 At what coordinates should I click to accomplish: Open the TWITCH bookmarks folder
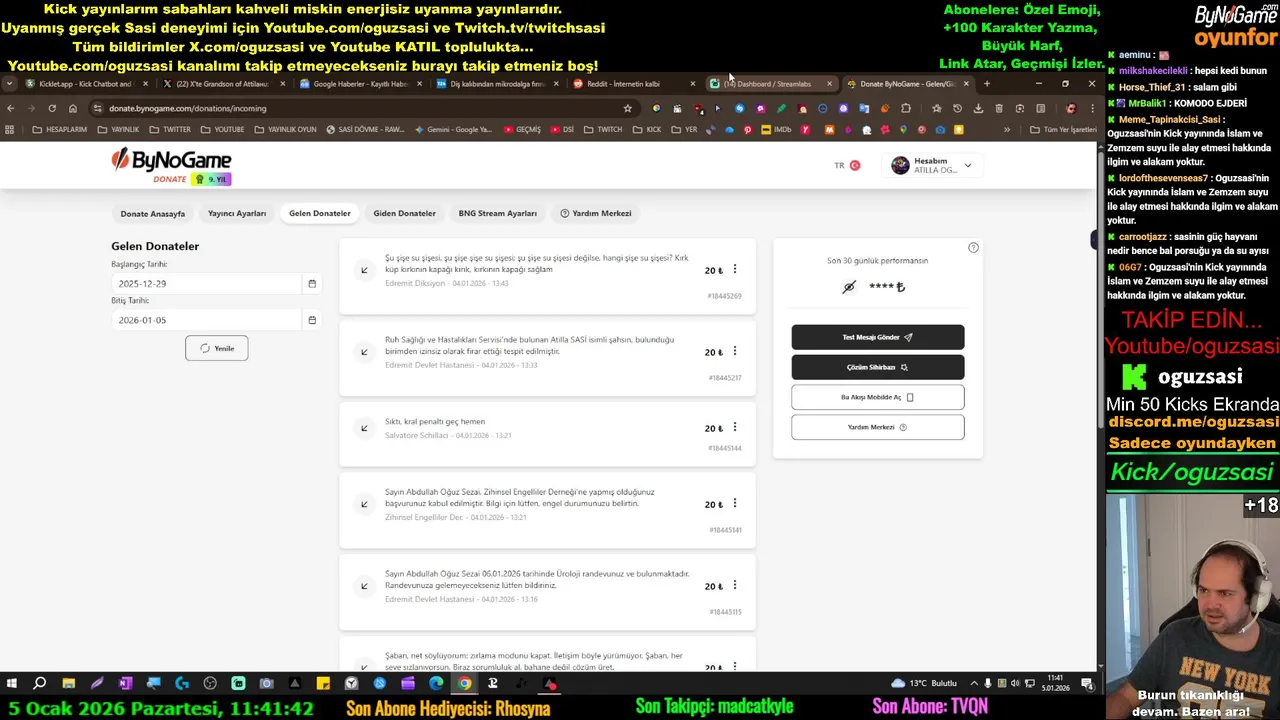603,129
